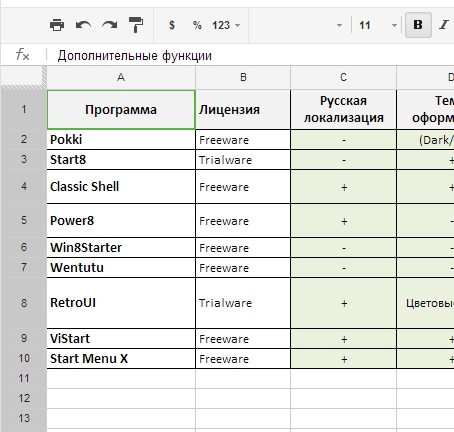Select row 1 header
The width and height of the screenshot is (454, 432).
click(24, 109)
